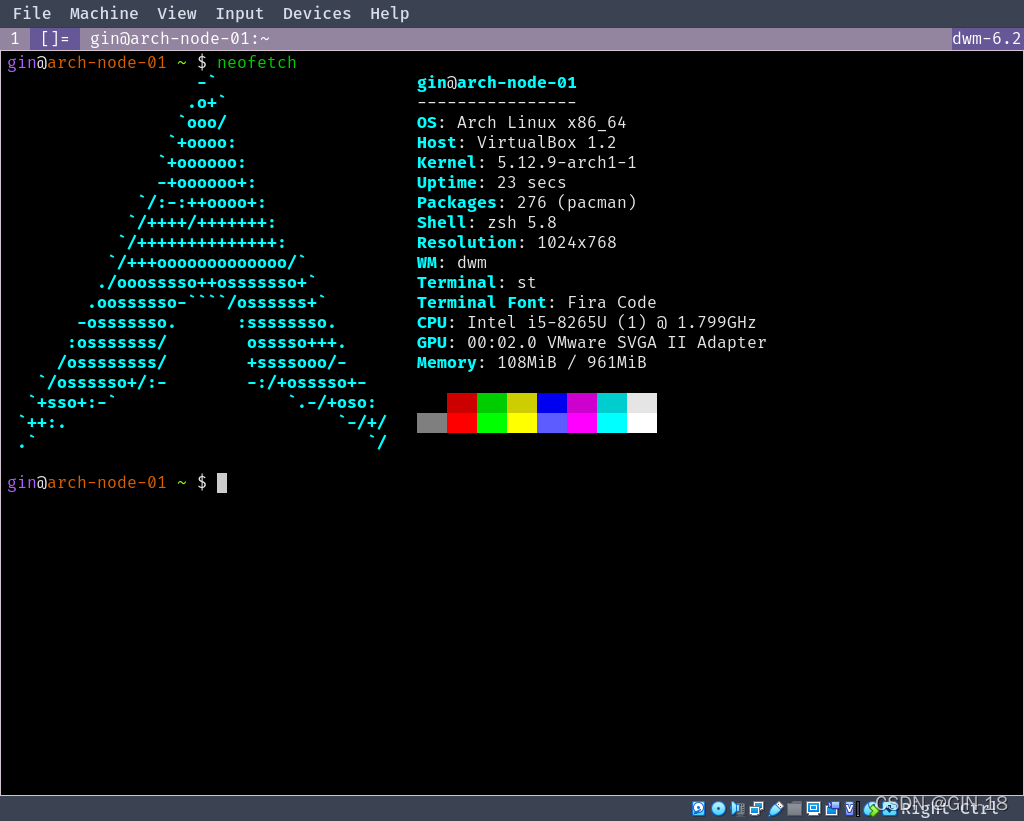Click the shared folders status icon
1024x821 pixels.
point(794,809)
